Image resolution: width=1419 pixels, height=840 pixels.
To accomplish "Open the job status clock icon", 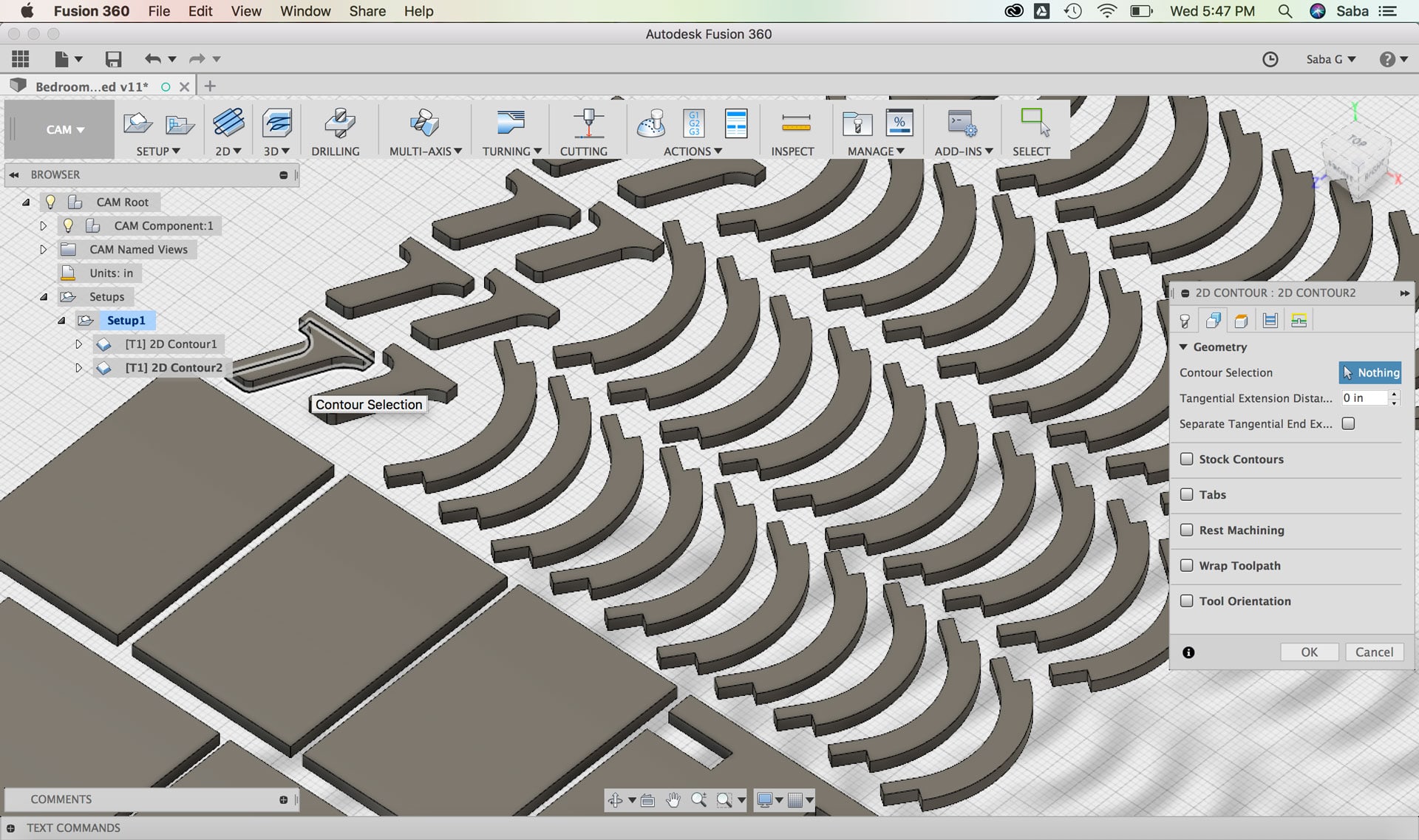I will (x=1270, y=59).
